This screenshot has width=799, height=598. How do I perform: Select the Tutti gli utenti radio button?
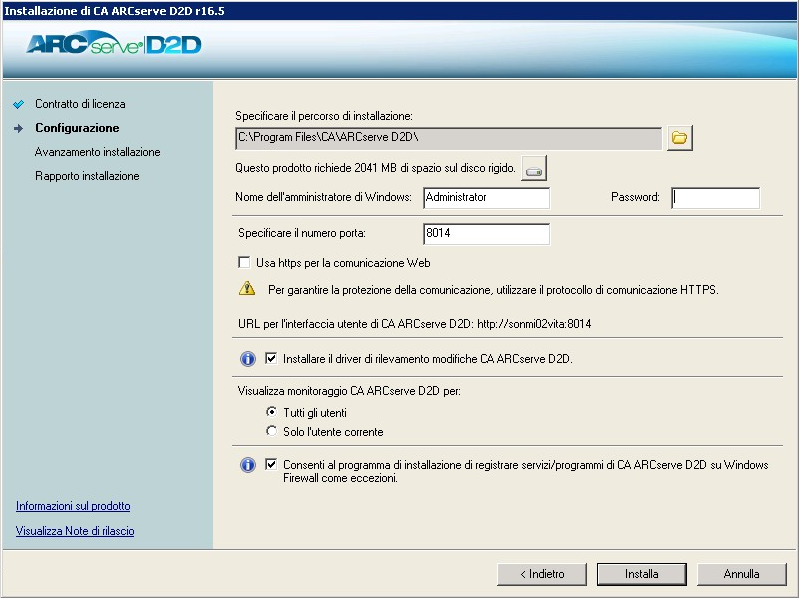pyautogui.click(x=272, y=412)
